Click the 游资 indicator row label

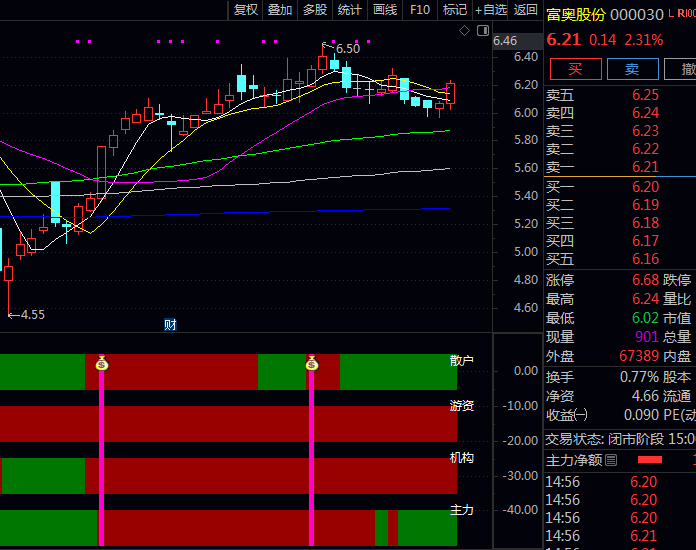click(x=462, y=406)
